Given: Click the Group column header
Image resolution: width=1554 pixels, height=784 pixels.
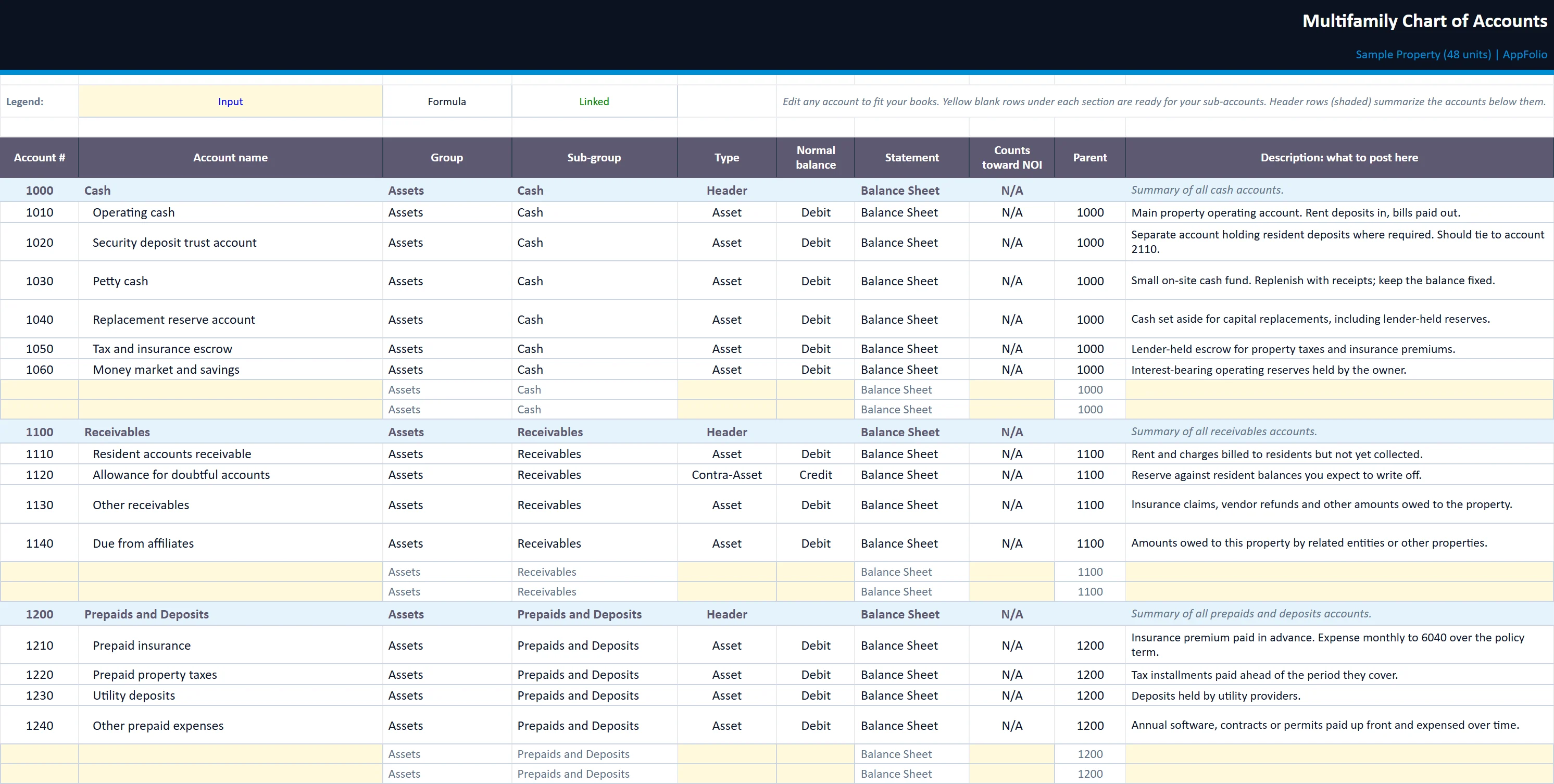Looking at the screenshot, I should point(447,157).
